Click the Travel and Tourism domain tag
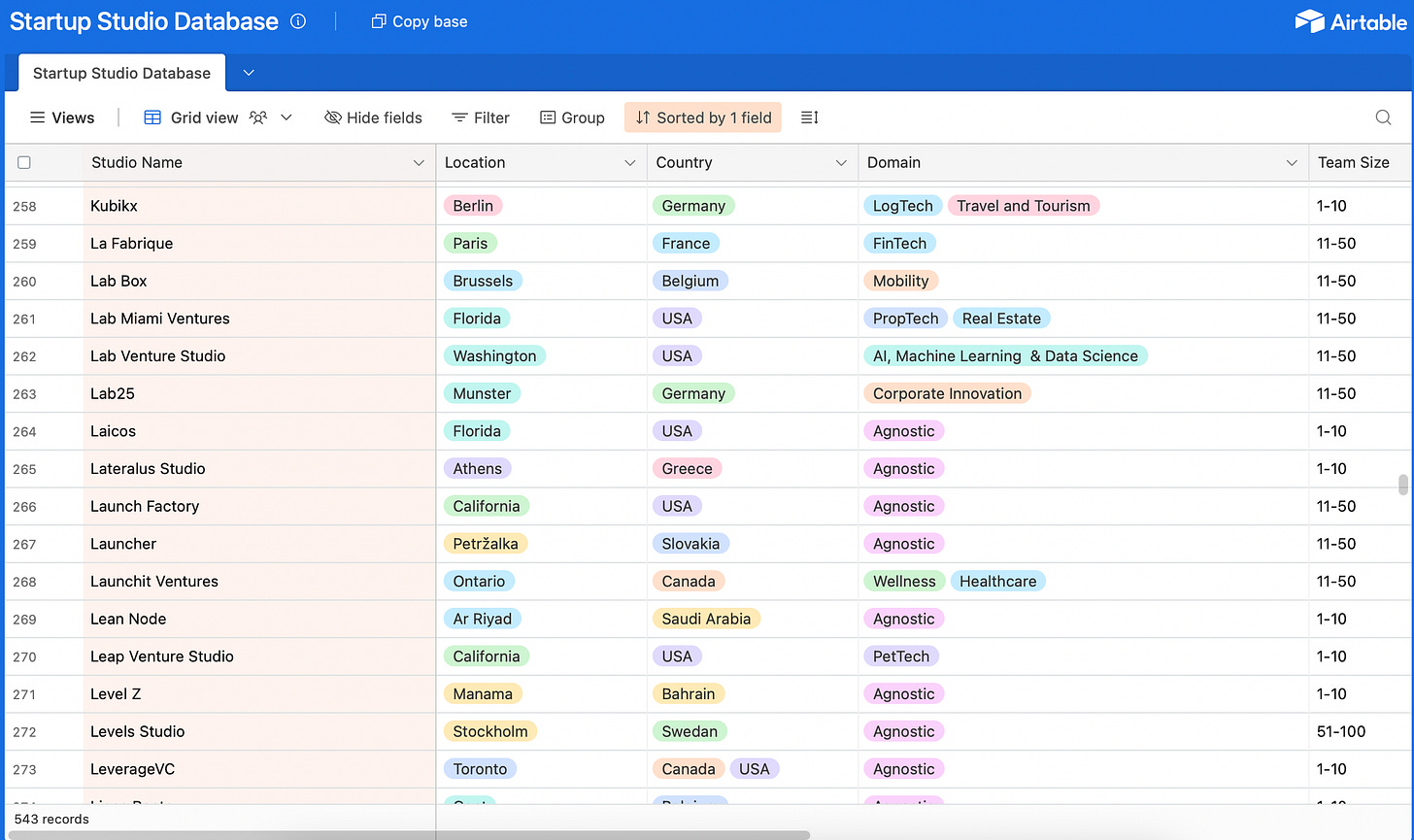Screen dimensions: 1414x840 coord(1024,206)
